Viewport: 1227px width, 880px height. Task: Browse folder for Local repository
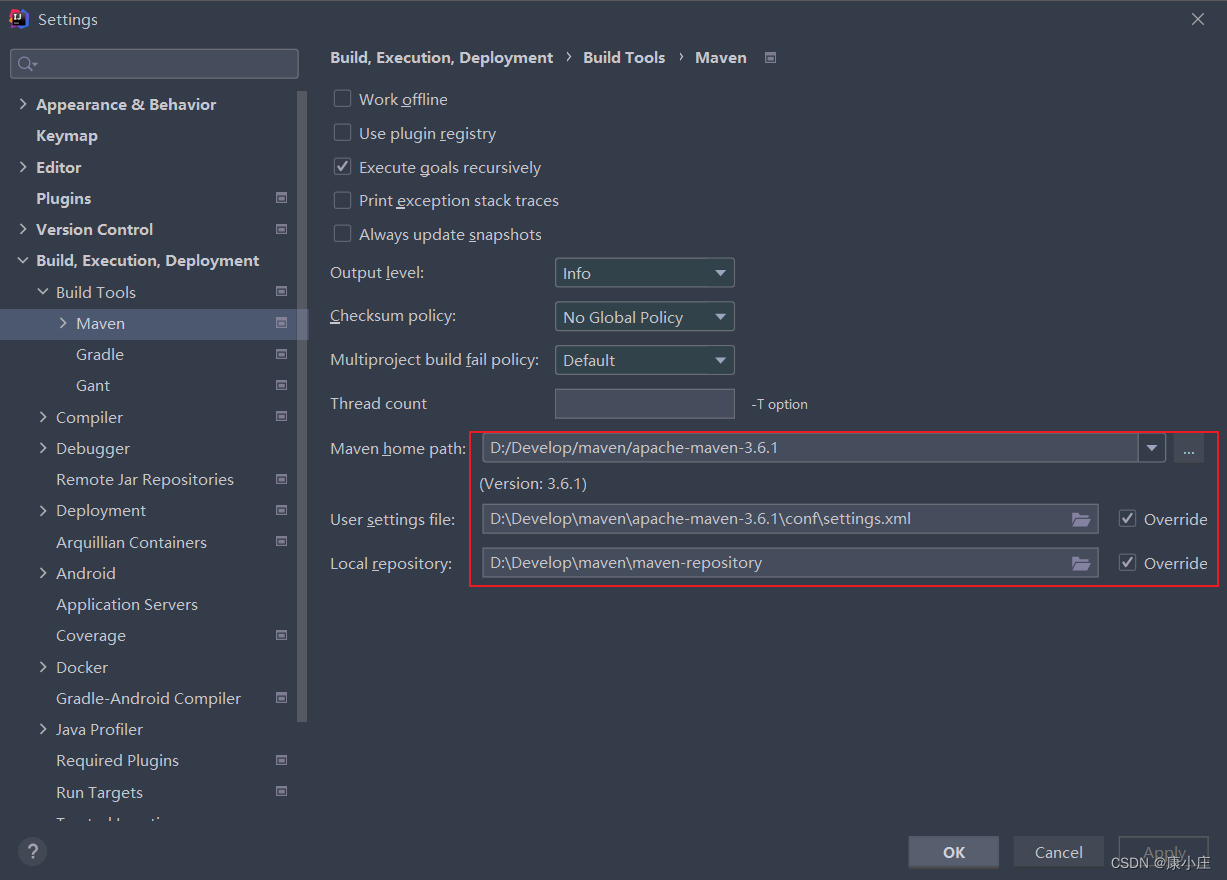[x=1081, y=563]
